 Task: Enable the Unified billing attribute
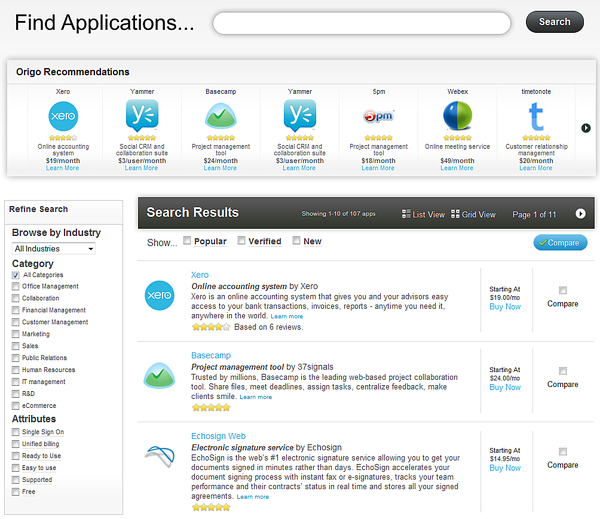point(15,444)
